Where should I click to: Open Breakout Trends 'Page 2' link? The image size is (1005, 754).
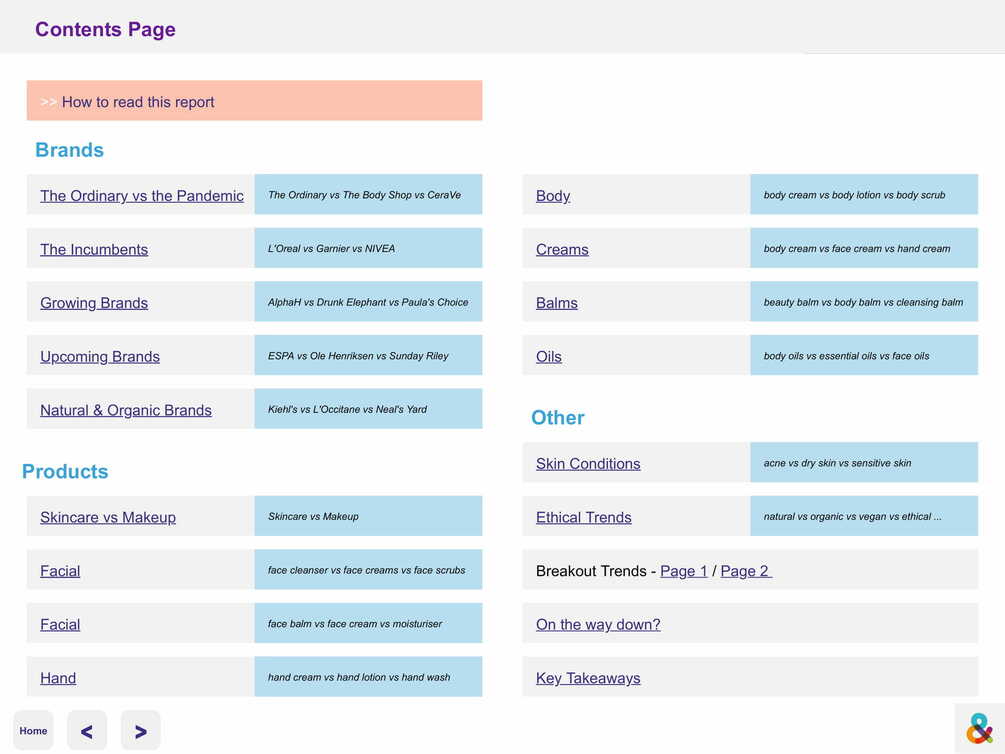746,571
